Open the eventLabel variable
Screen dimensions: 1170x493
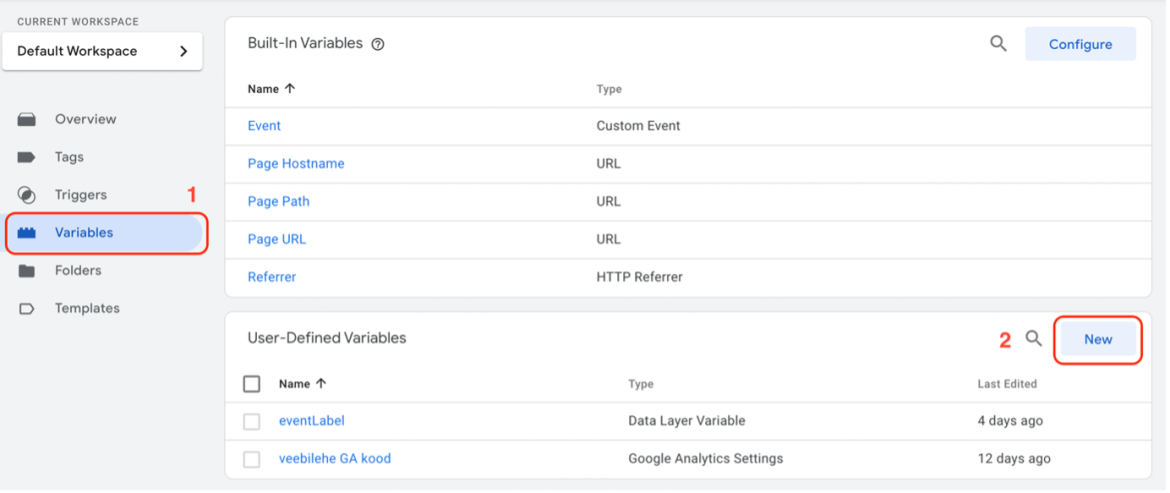click(312, 421)
